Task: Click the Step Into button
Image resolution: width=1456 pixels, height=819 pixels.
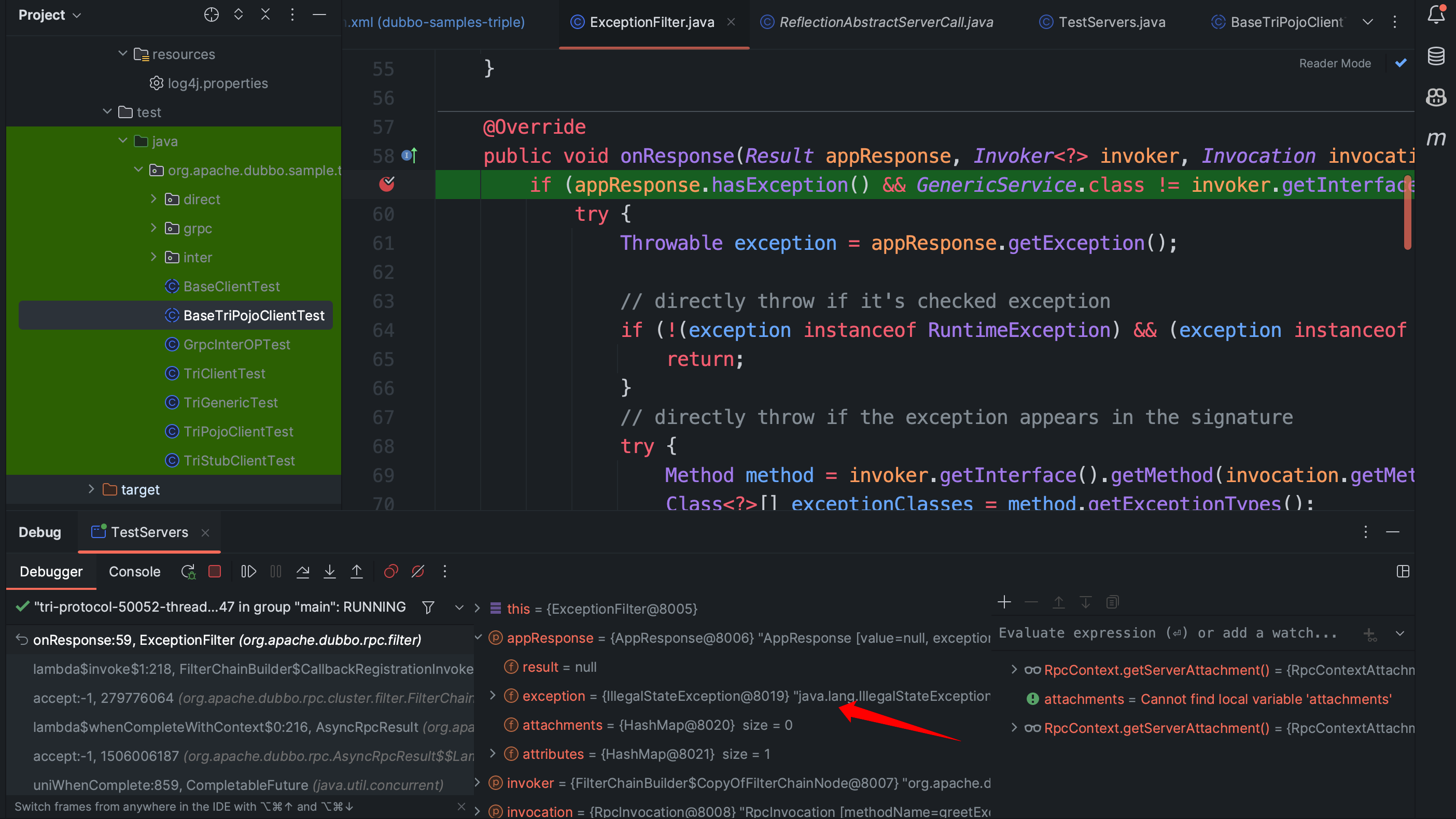Action: pos(330,571)
